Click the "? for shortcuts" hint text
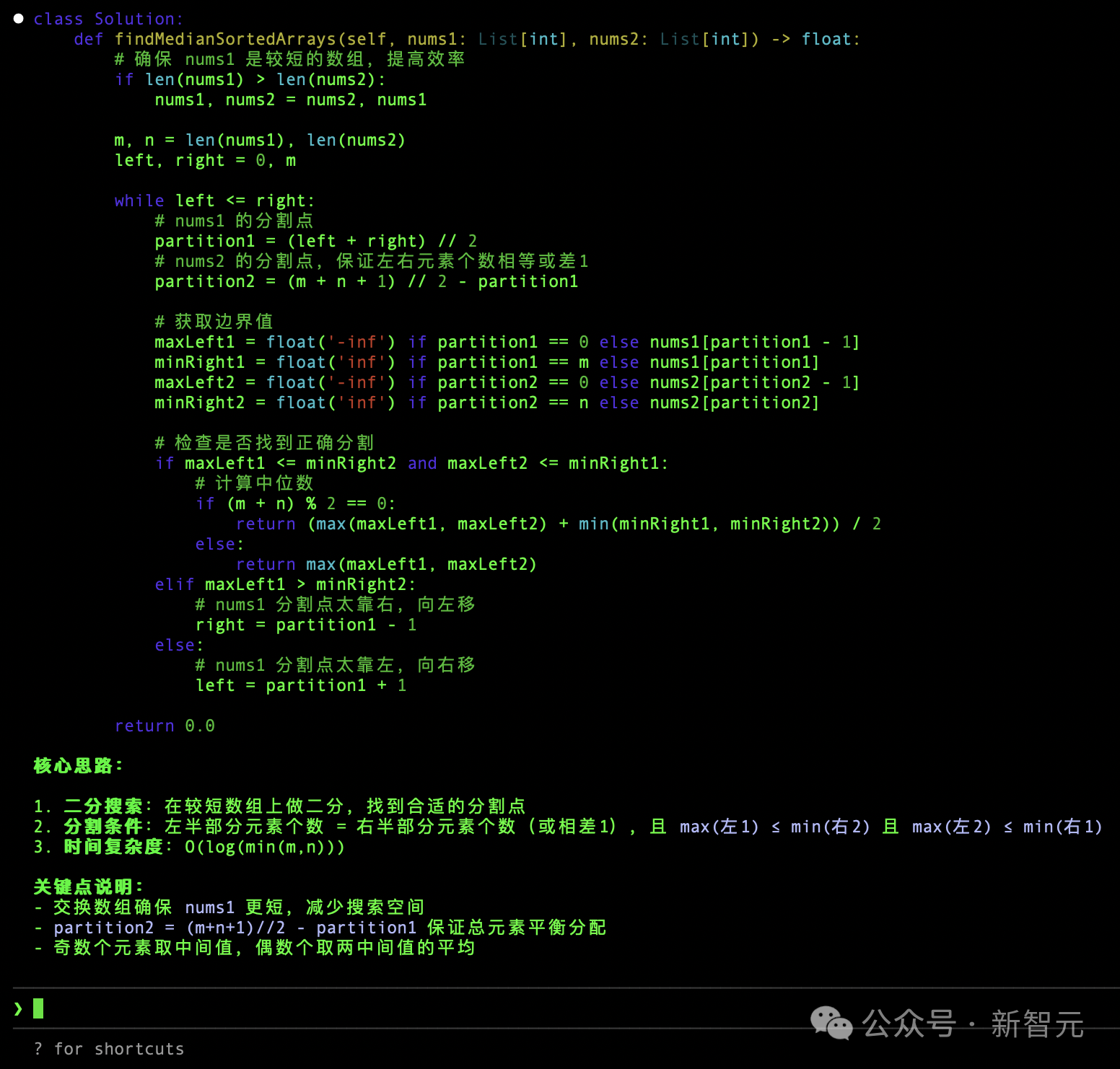This screenshot has width=1120, height=1069. click(109, 1049)
